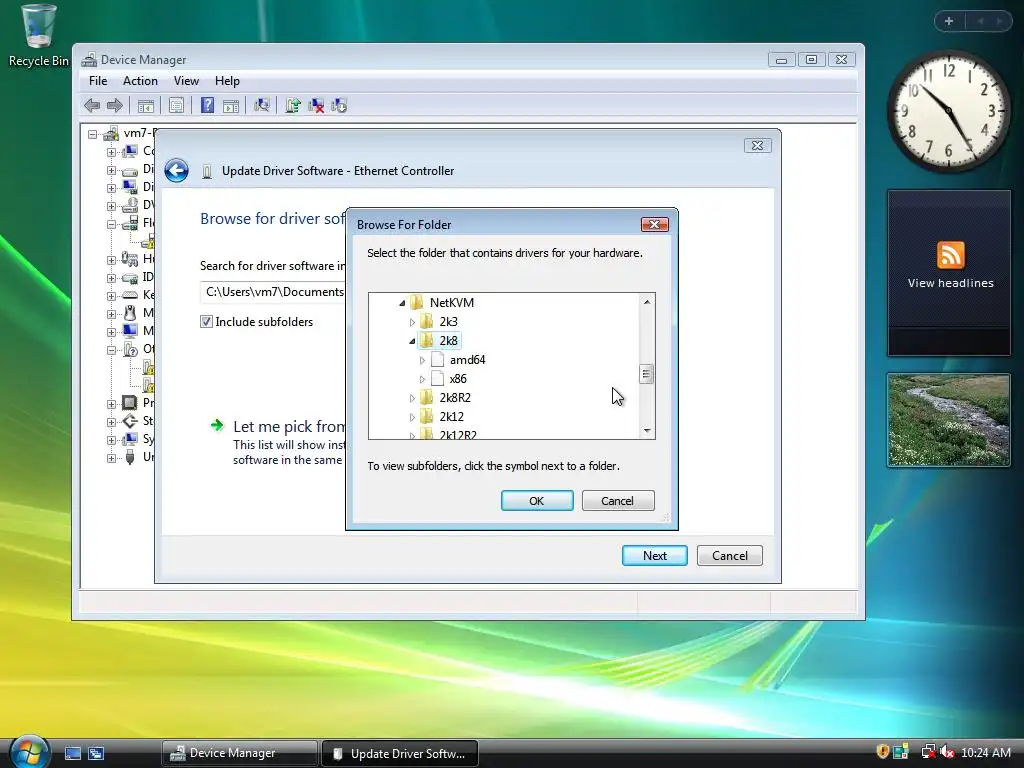Click the blue Help question-mark toolbar icon

tap(207, 105)
